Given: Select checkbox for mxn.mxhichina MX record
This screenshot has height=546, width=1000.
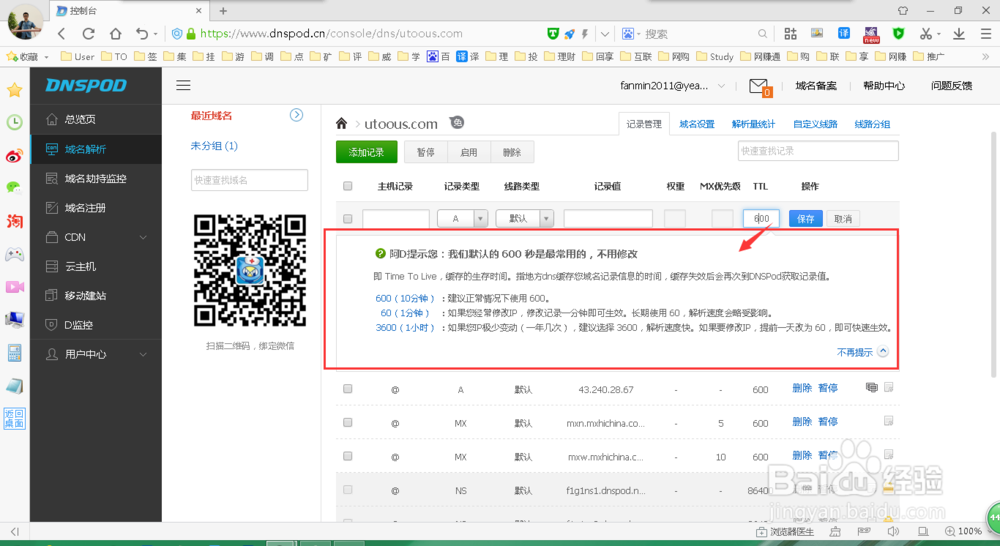Looking at the screenshot, I should 348,422.
